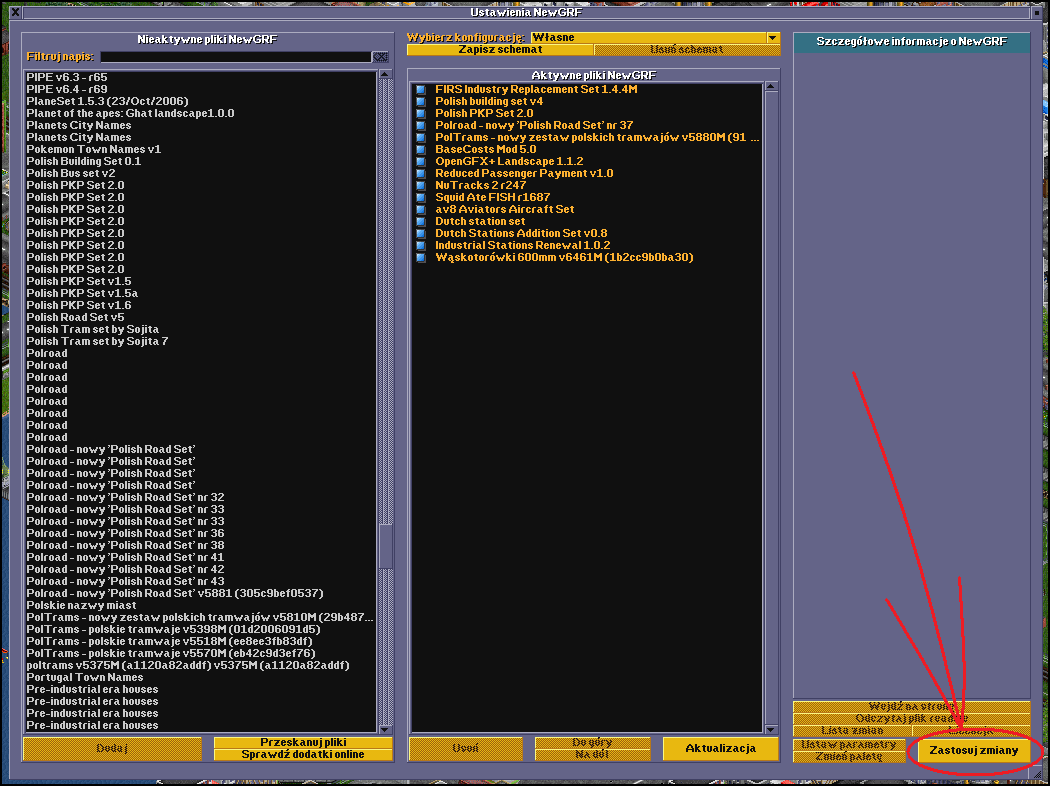Click the status square next to Polish building set v4

click(421, 102)
